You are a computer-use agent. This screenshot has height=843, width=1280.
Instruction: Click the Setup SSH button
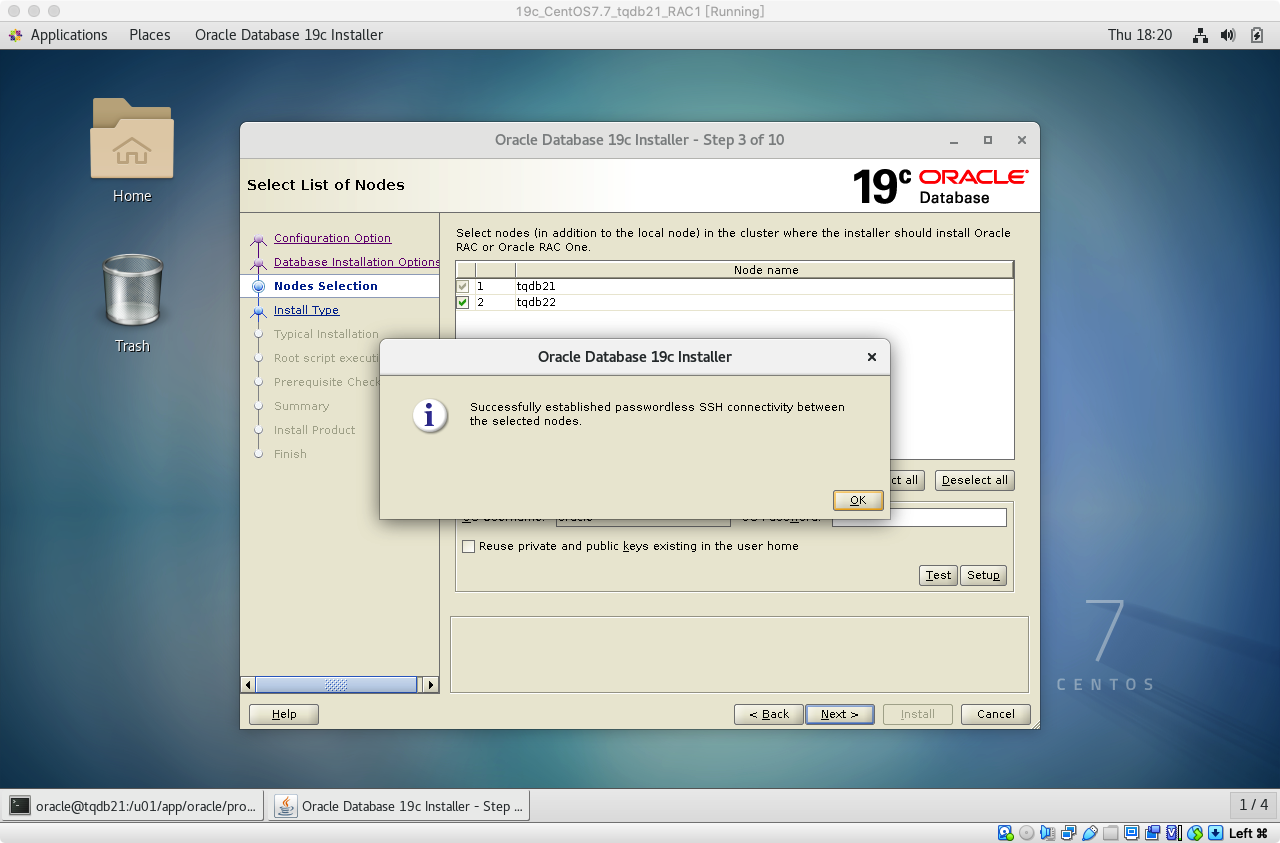point(983,575)
